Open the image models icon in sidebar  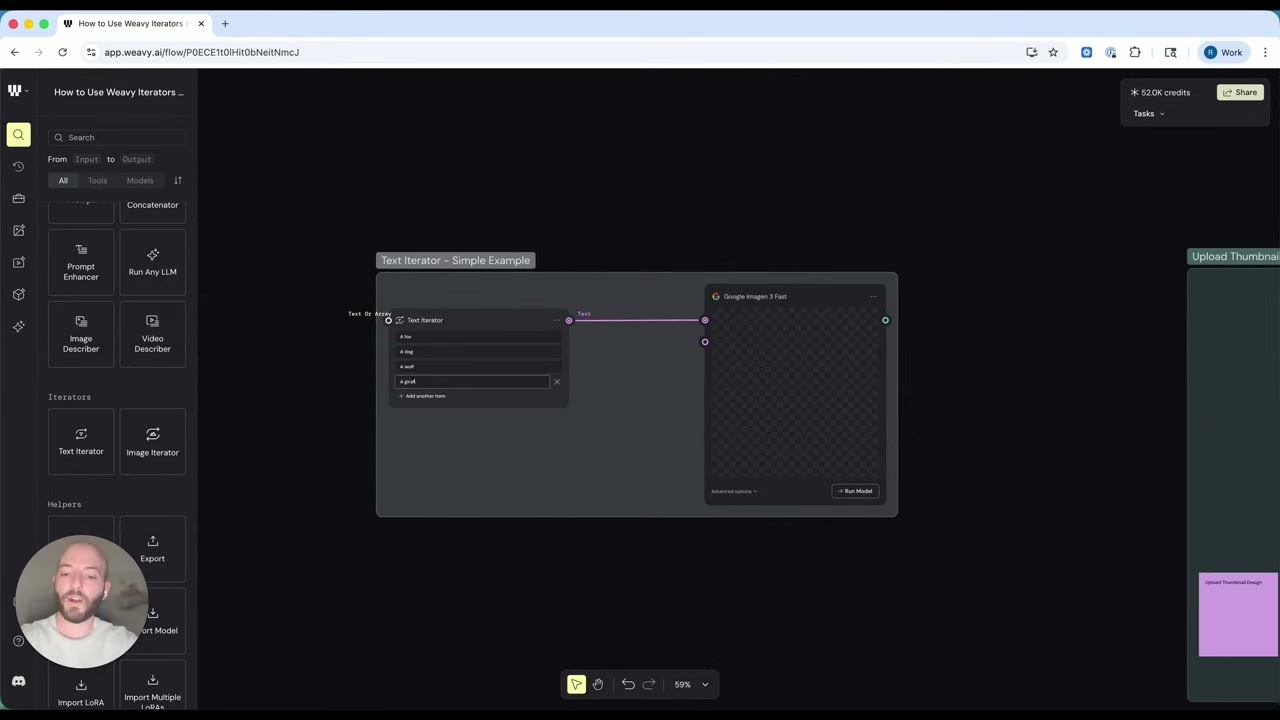[x=18, y=231]
